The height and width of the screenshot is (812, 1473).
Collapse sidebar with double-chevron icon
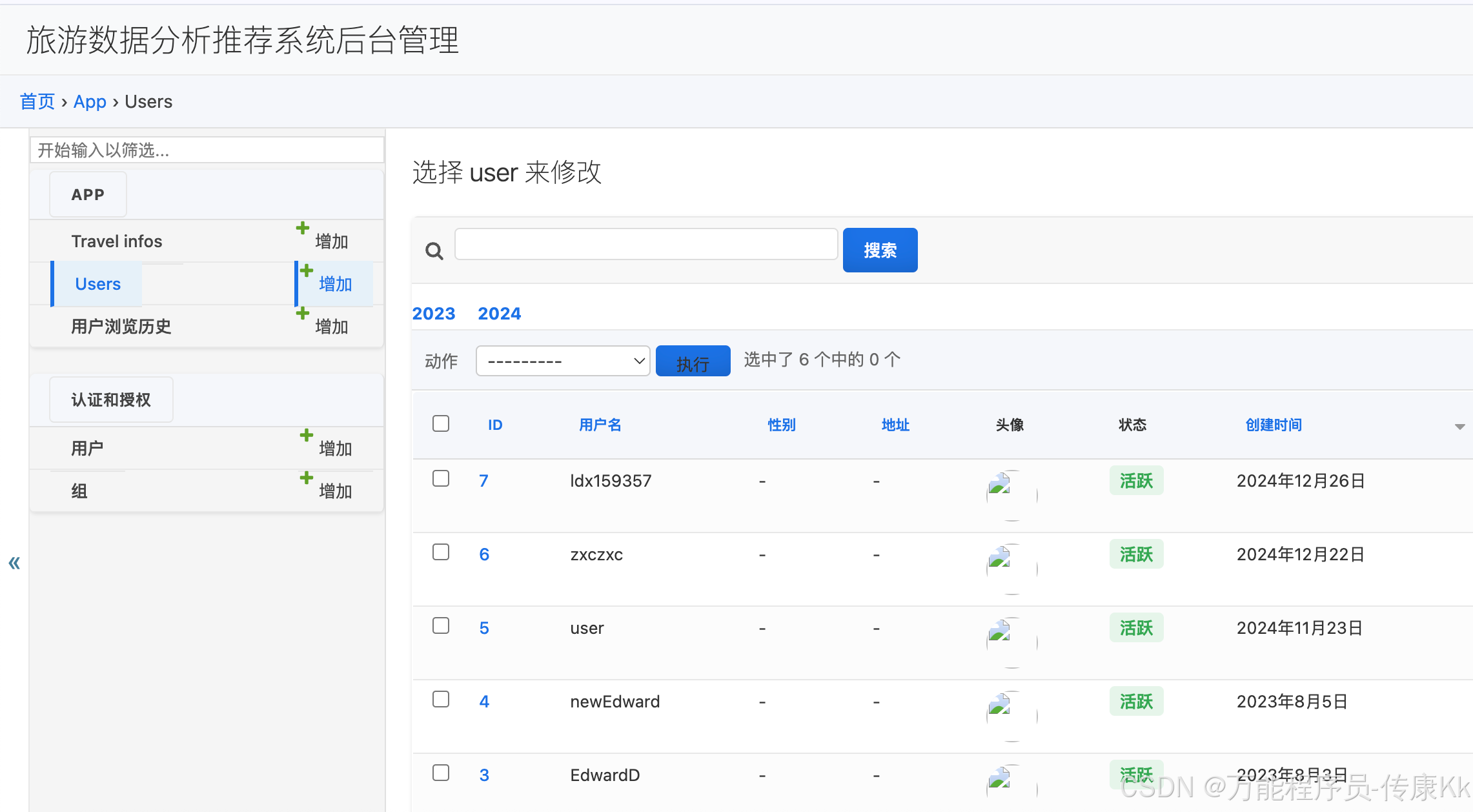14,563
